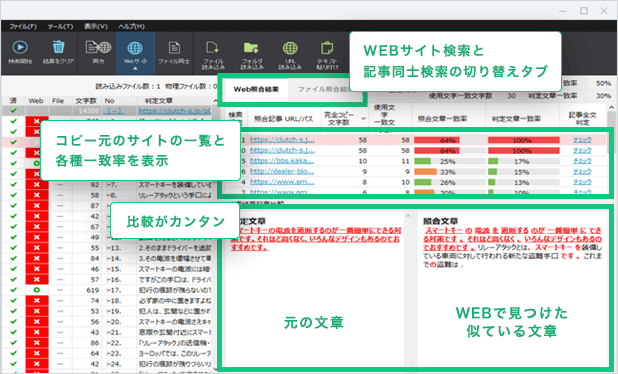The height and width of the screenshot is (374, 618).
Task: Click the results table scrollbar up arrow
Action: pos(611,107)
